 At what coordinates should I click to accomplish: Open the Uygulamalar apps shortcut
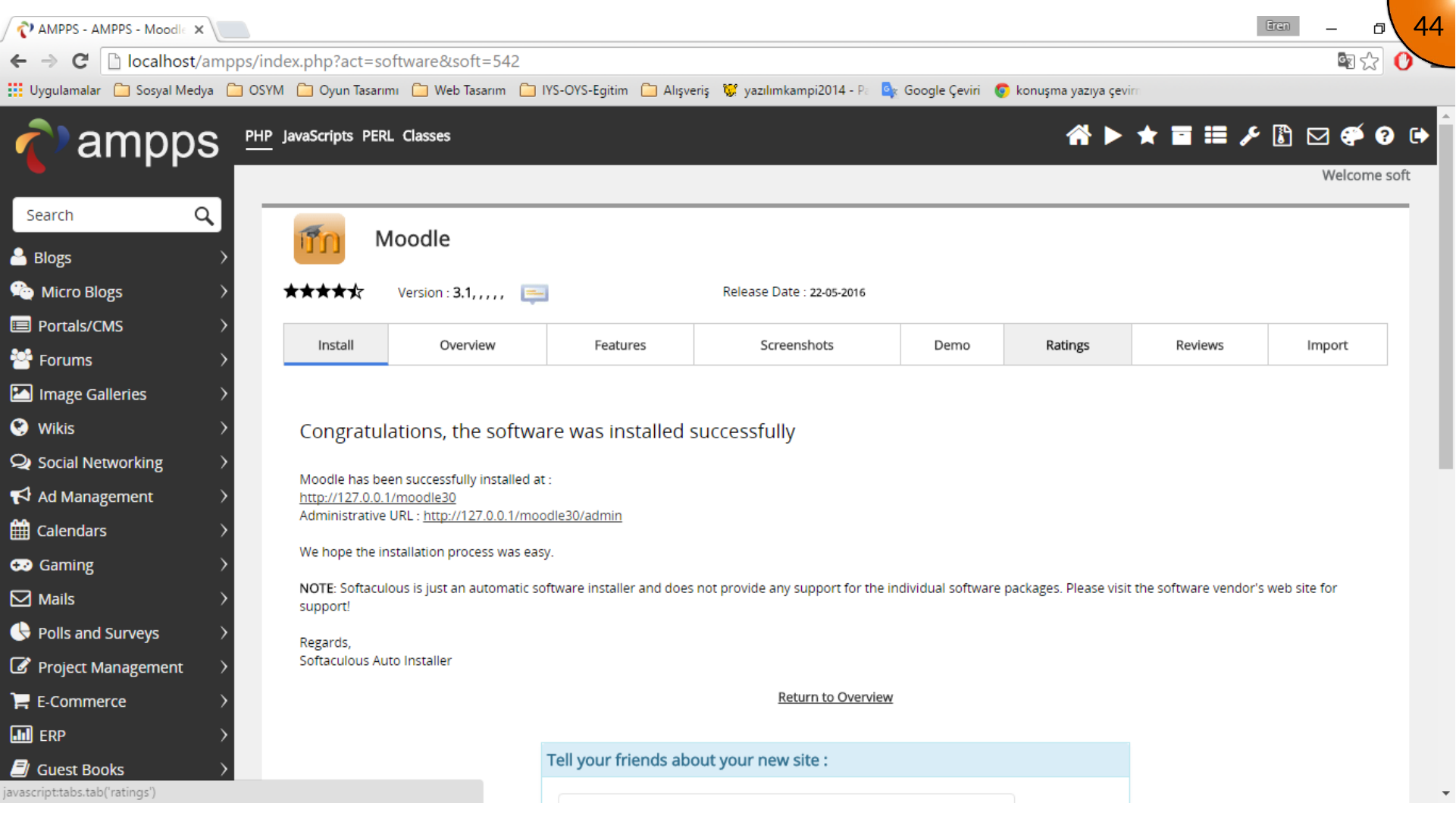(x=54, y=90)
